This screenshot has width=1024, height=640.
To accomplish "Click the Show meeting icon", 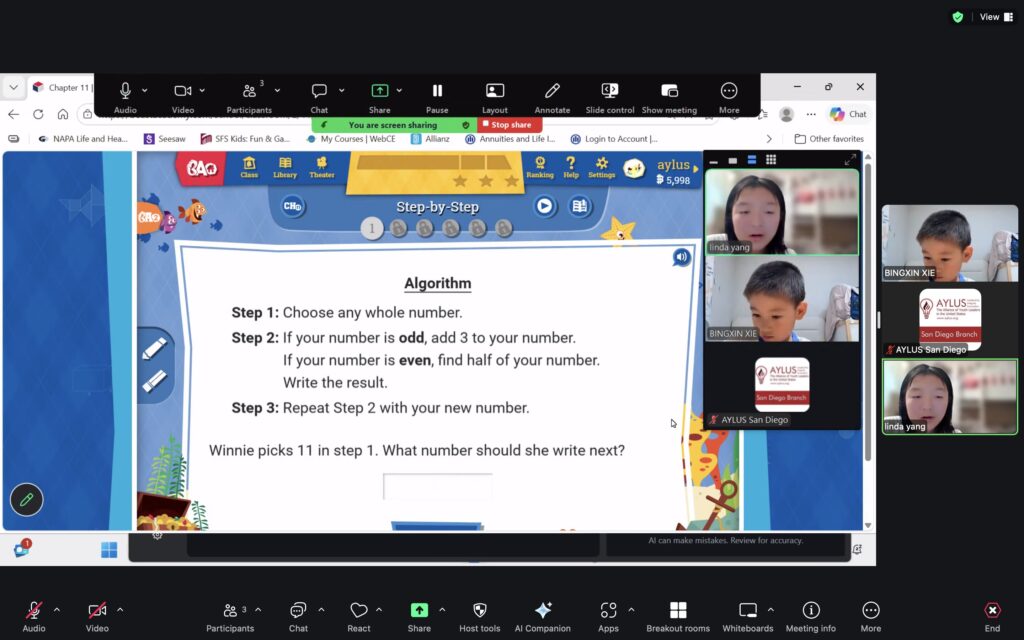I will (669, 92).
